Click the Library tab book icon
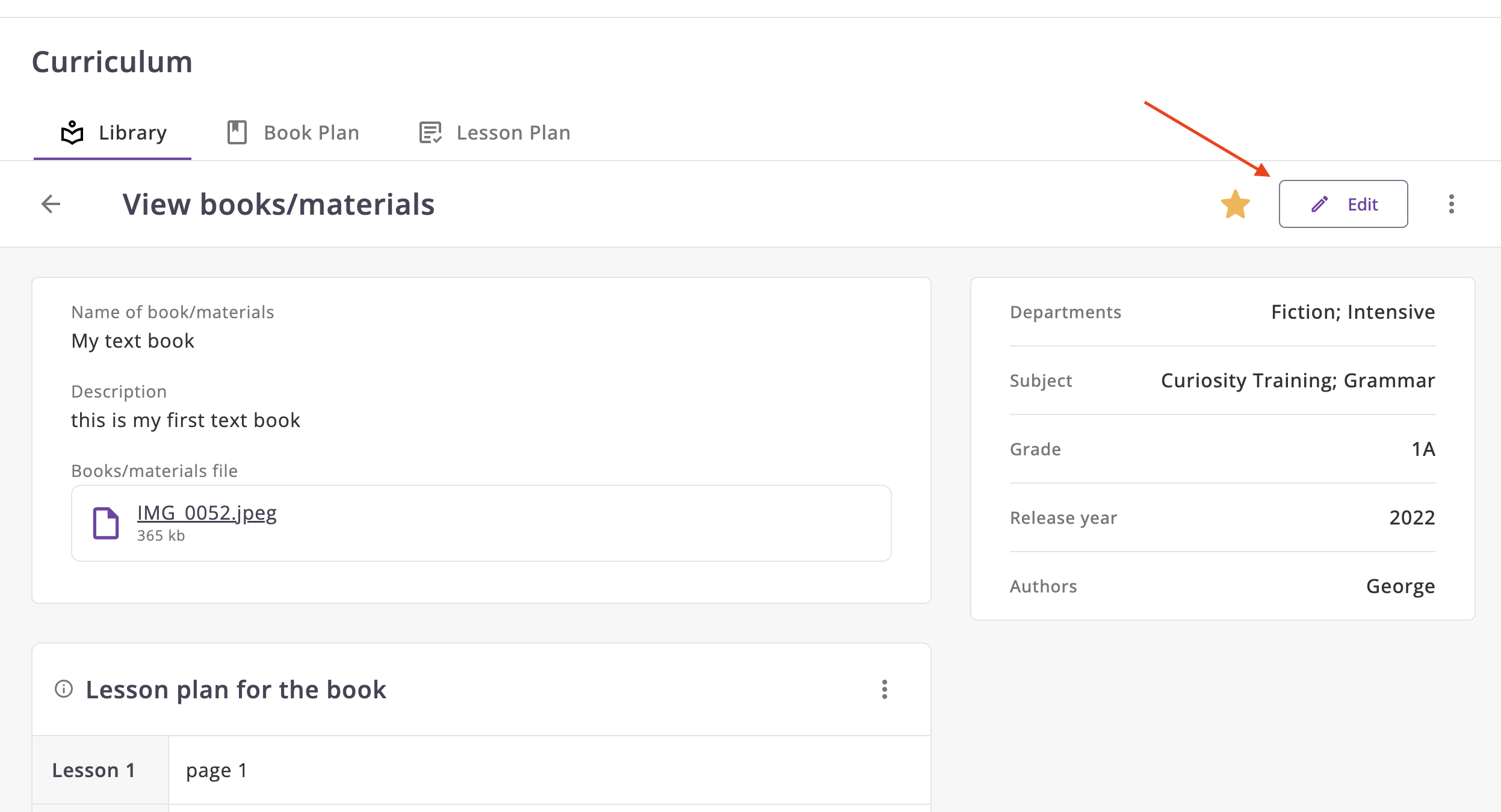Viewport: 1501px width, 812px height. (x=72, y=133)
